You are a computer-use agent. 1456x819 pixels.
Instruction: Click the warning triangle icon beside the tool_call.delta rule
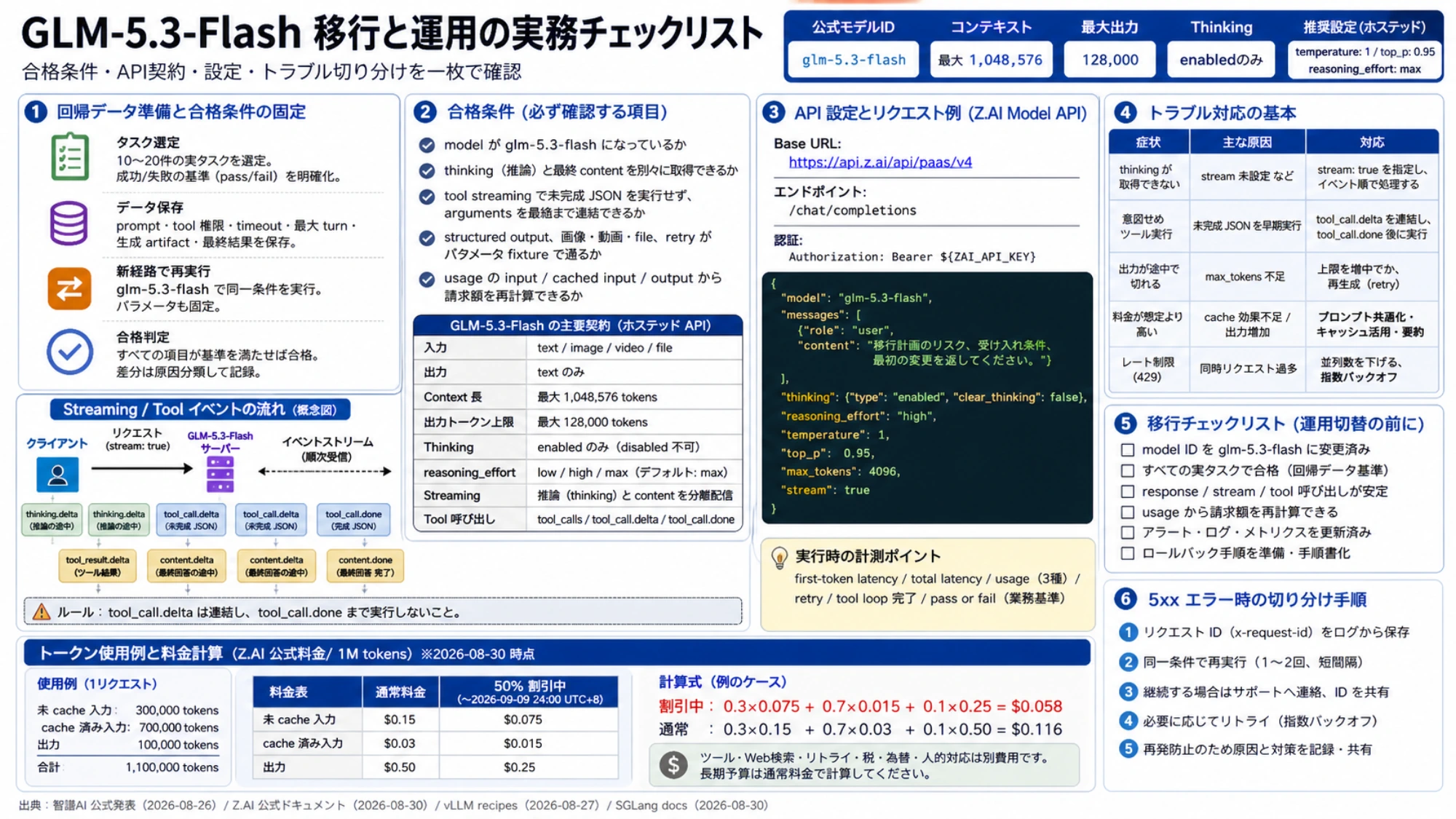point(41,612)
